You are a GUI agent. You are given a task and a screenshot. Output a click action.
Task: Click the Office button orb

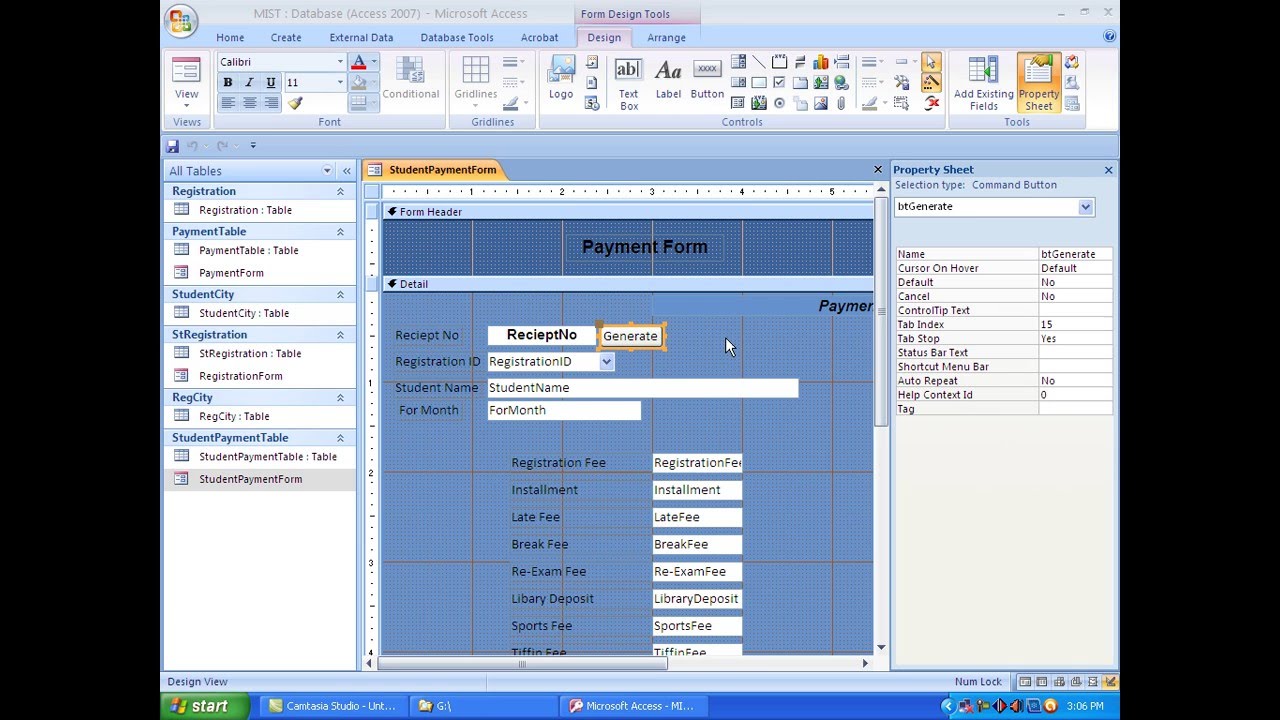click(181, 21)
